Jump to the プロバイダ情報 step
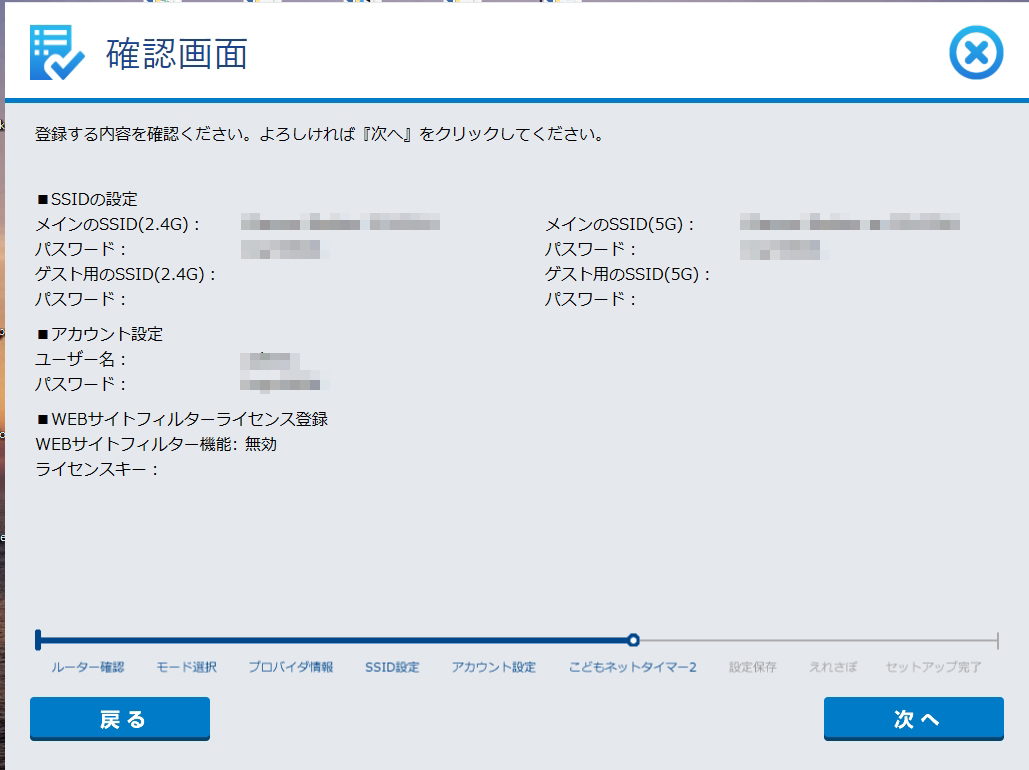Image resolution: width=1029 pixels, height=770 pixels. (x=290, y=667)
